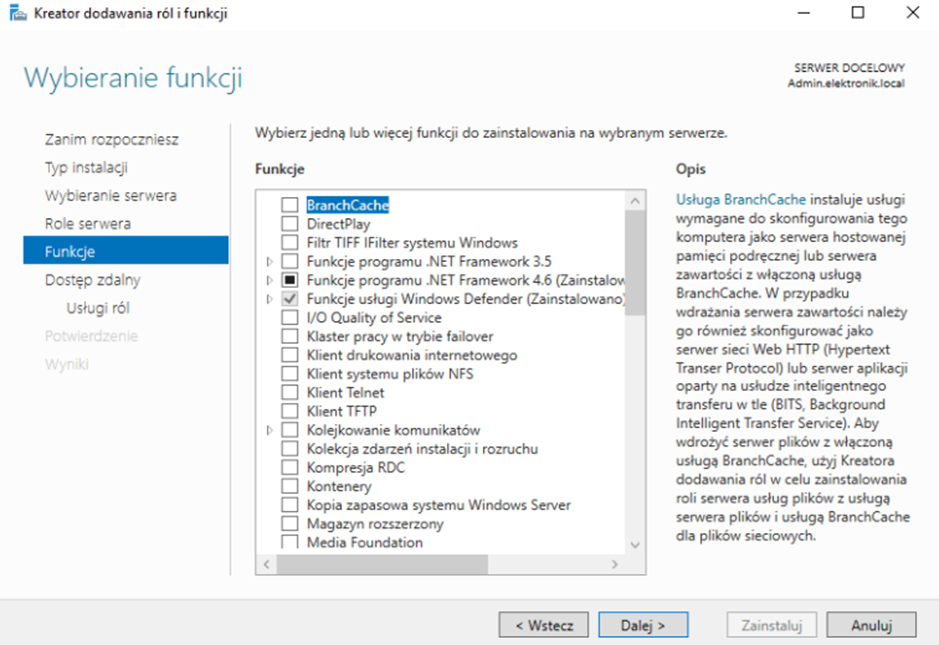939x645 pixels.
Task: Select Typ instalacji in the sidebar
Action: 86,168
